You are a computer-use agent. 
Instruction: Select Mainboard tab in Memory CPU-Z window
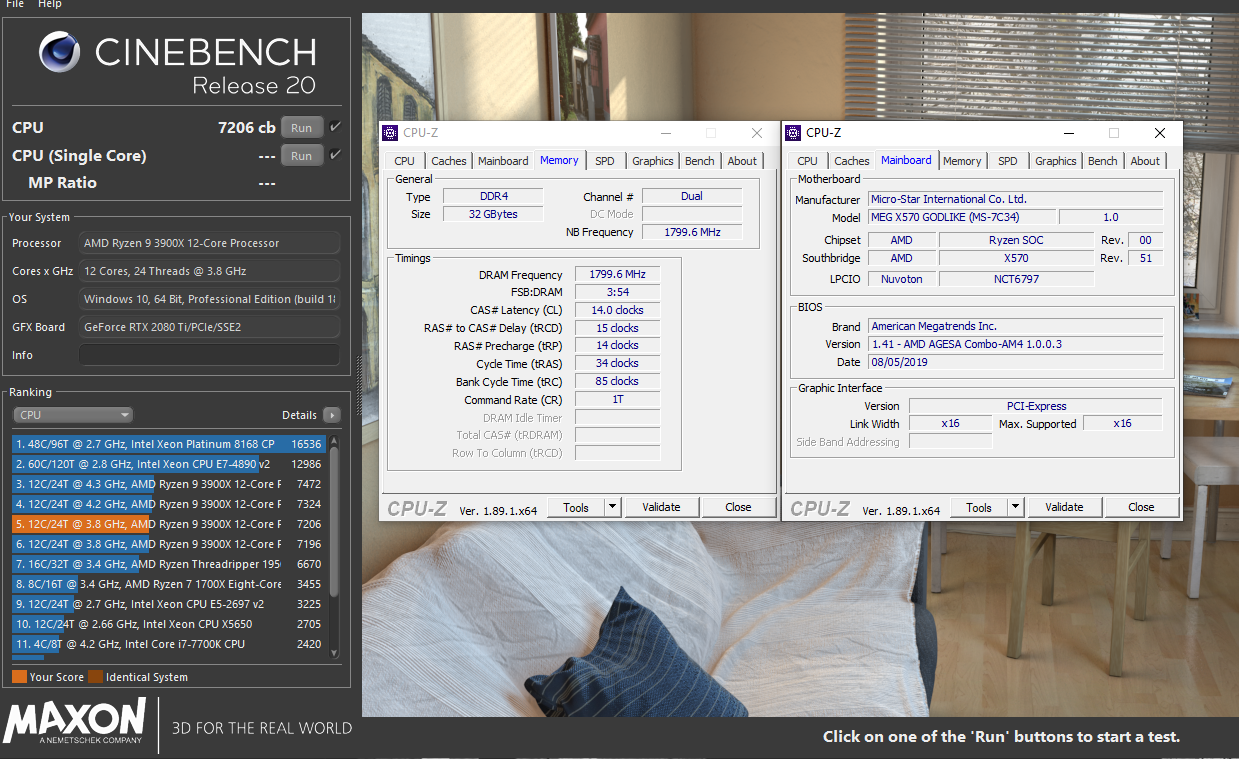503,161
